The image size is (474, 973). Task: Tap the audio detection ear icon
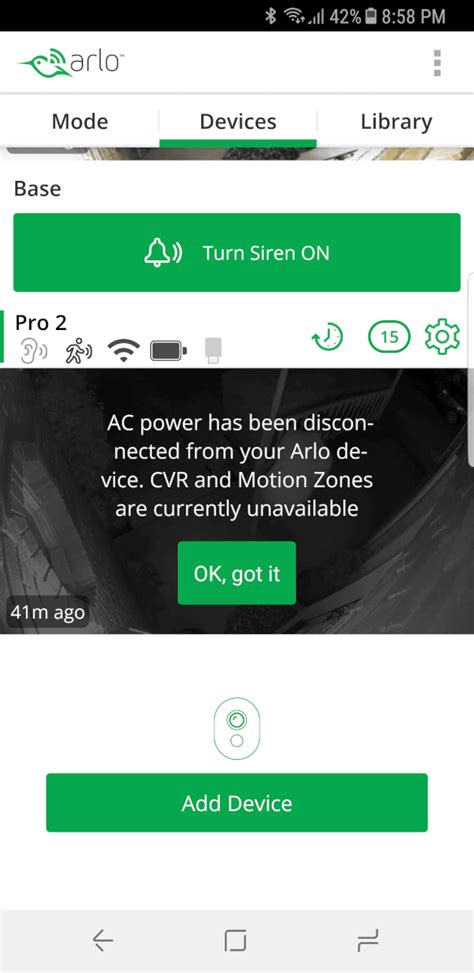point(33,351)
